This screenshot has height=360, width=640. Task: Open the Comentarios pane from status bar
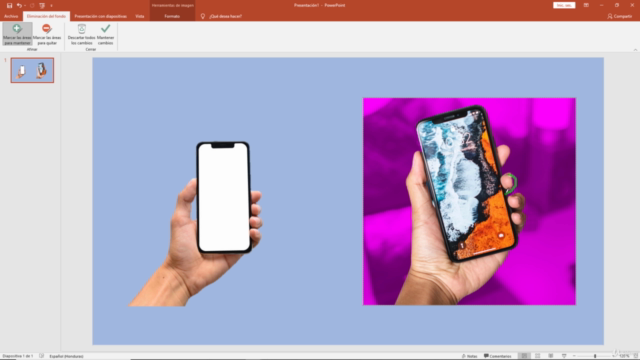(x=498, y=356)
